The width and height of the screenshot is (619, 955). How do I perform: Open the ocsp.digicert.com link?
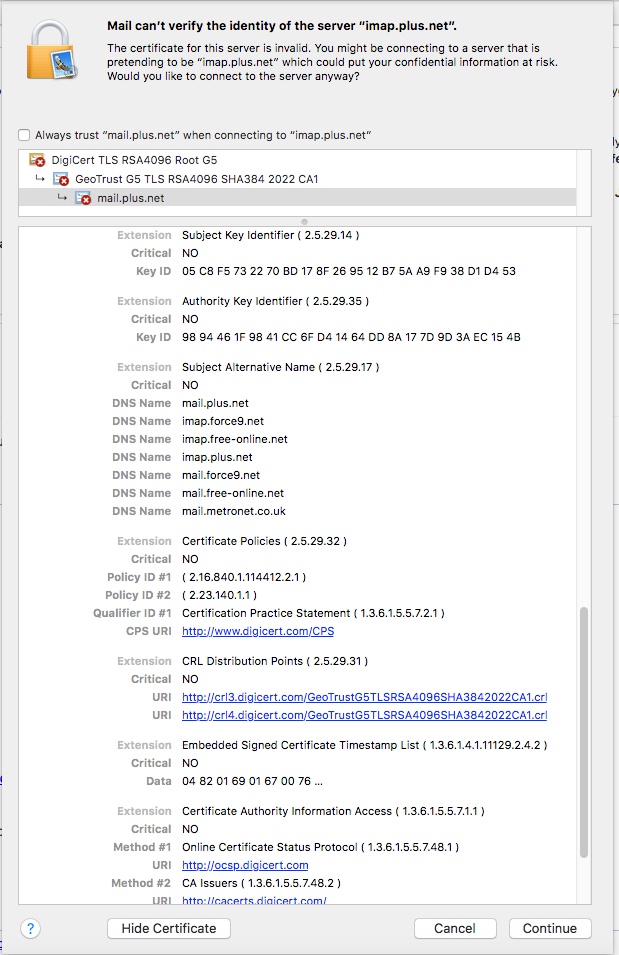(245, 865)
